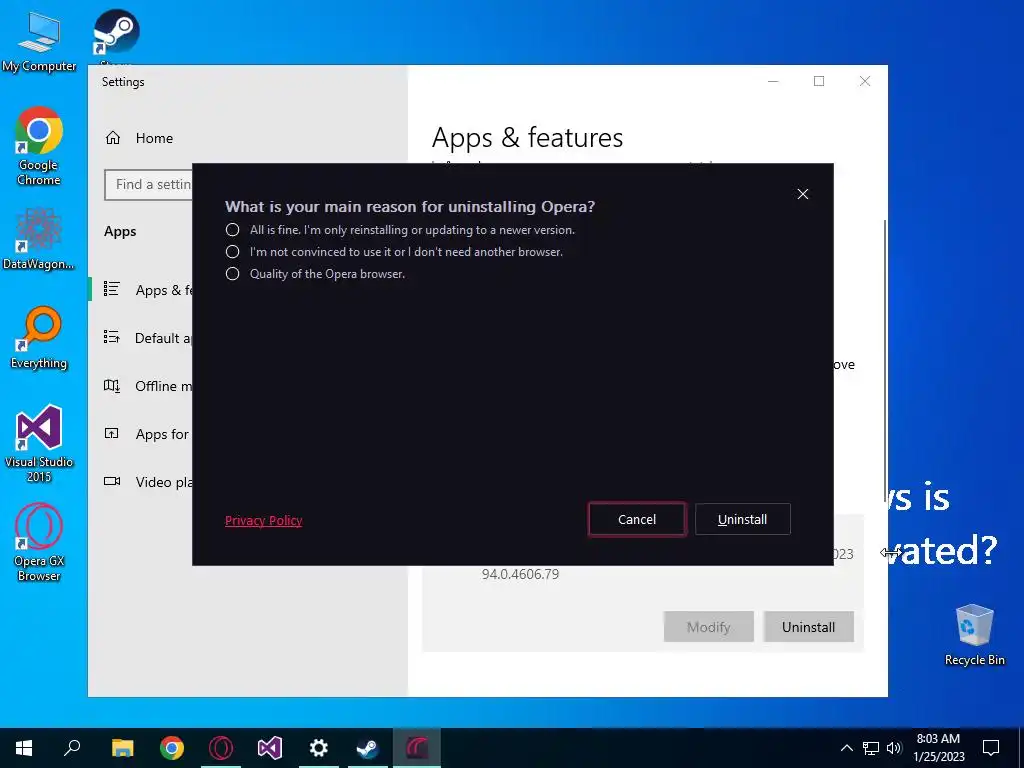This screenshot has width=1024, height=768.
Task: Click the greyed Modify button in Settings
Action: tap(709, 627)
